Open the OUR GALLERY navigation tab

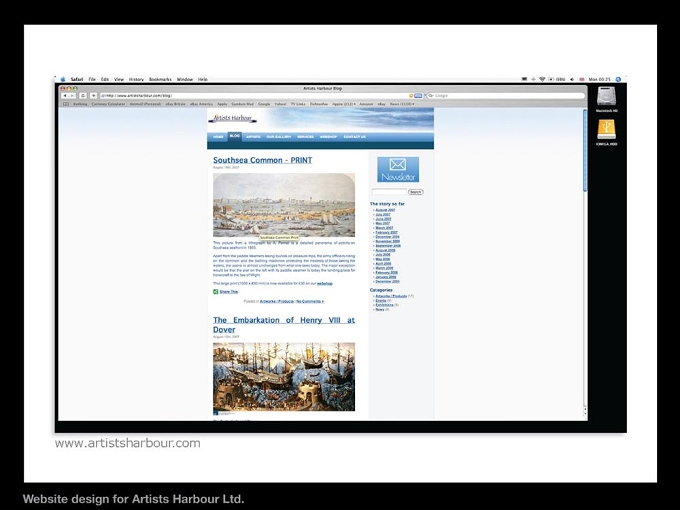click(x=278, y=137)
